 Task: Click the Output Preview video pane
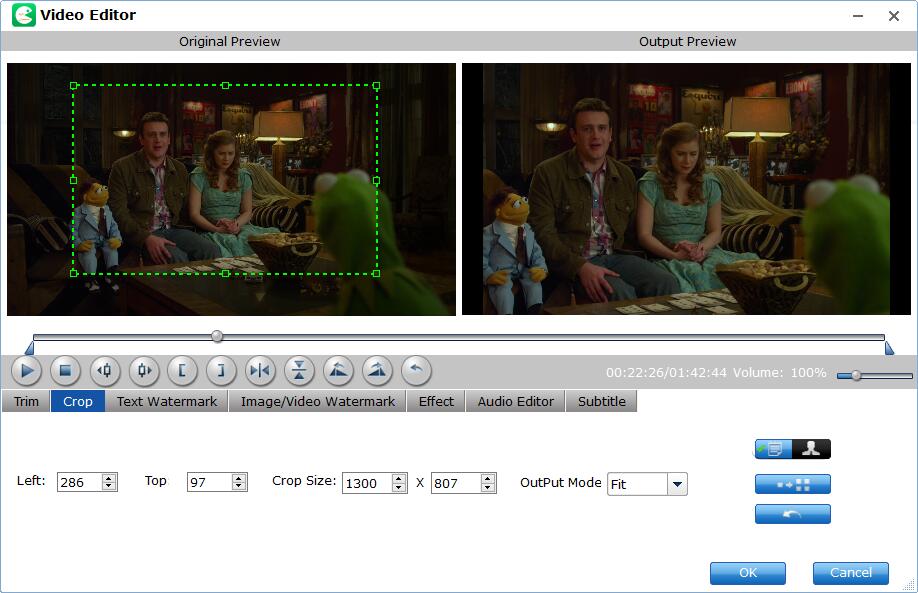686,189
